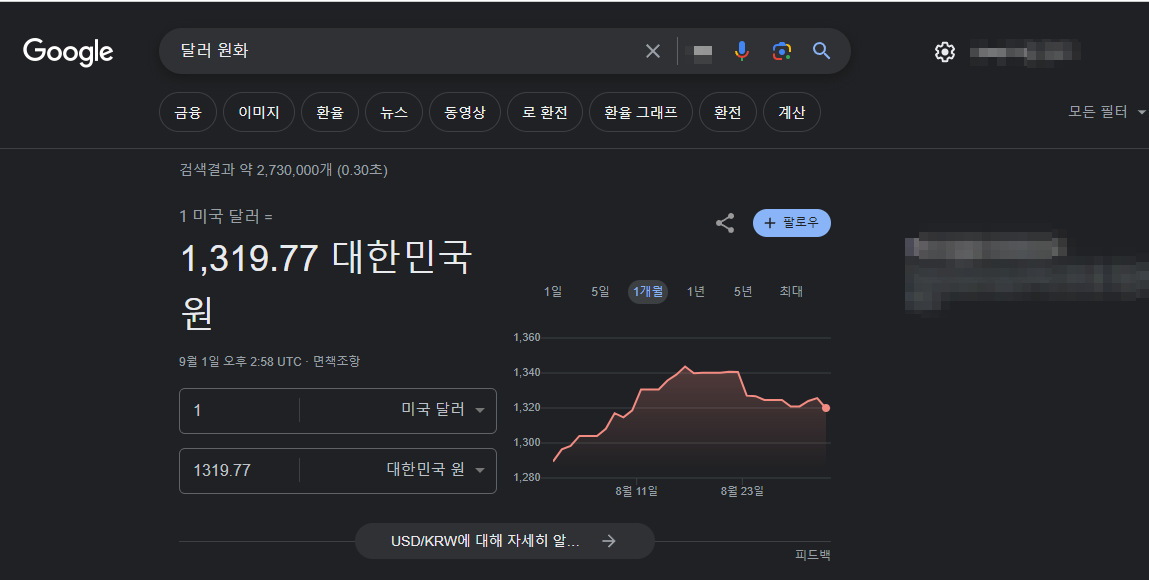
Task: Click the 팔로우 follow button
Action: click(x=791, y=223)
